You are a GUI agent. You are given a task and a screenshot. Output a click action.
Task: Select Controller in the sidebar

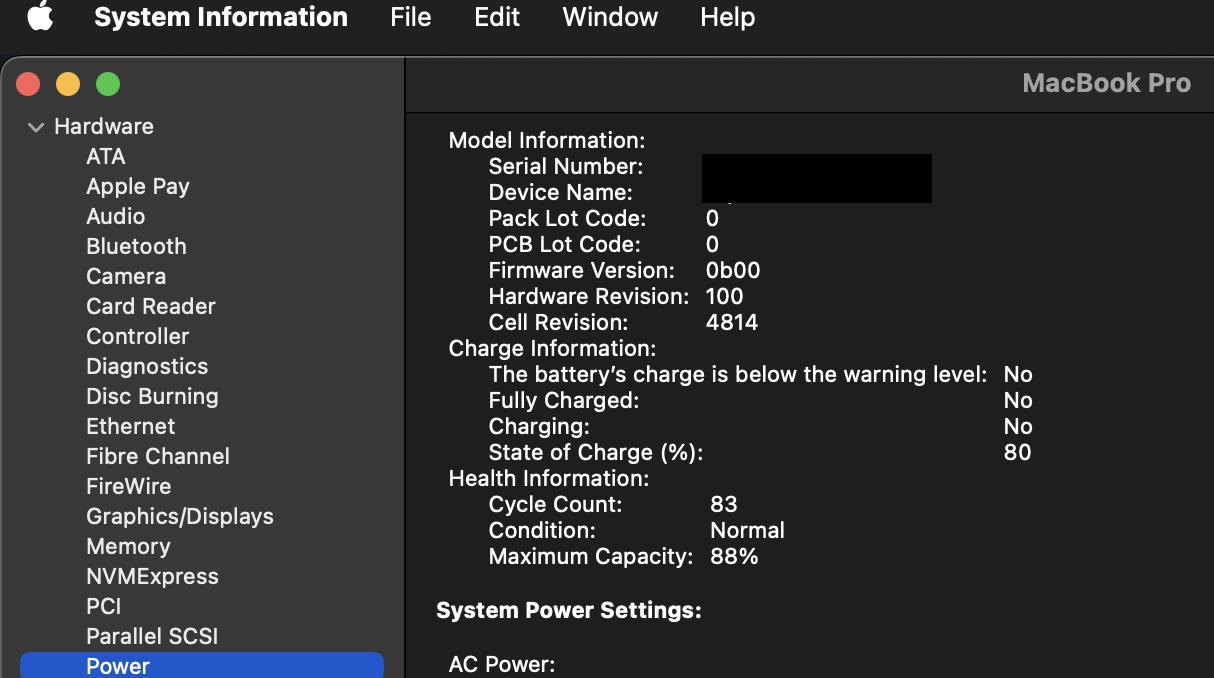point(138,337)
